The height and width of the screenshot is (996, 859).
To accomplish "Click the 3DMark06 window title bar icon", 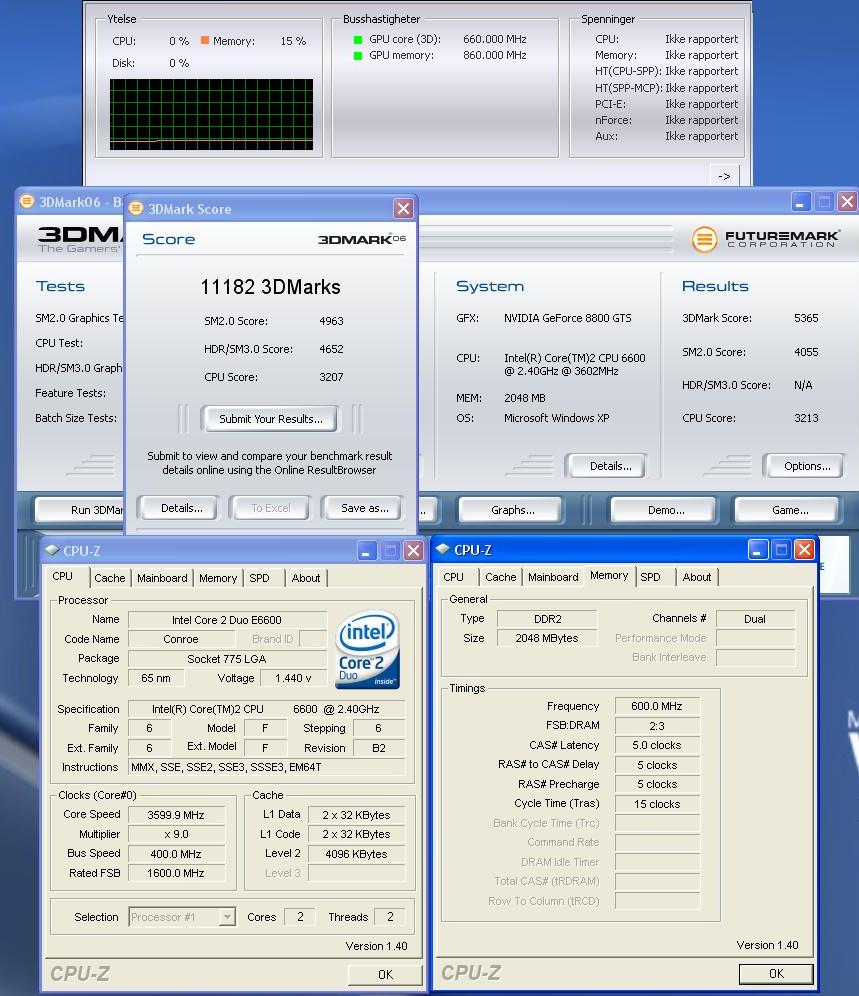I will [x=27, y=201].
